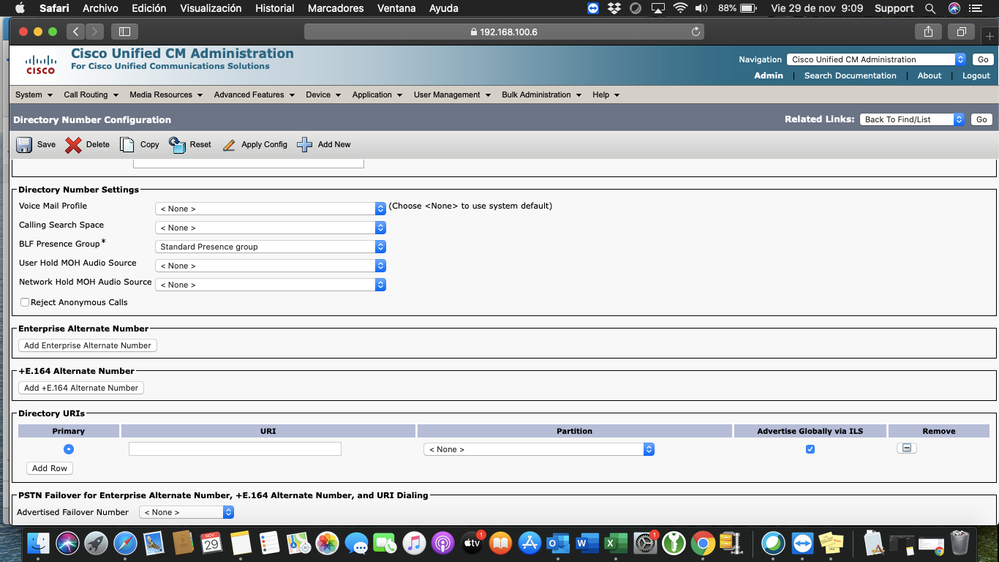Open the System menu
The height and width of the screenshot is (562, 999).
(34, 94)
